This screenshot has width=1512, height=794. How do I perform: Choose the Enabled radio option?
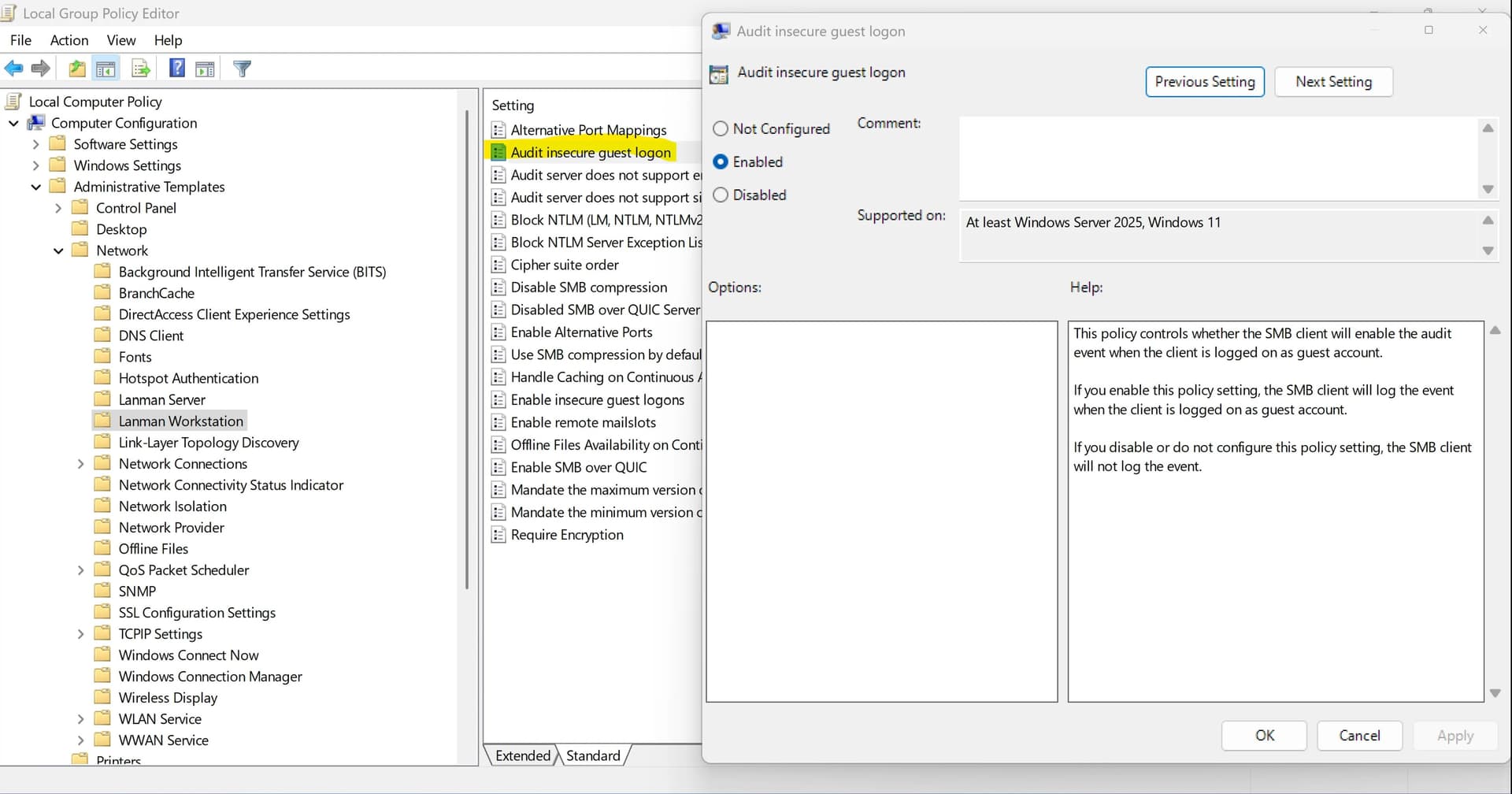tap(720, 162)
